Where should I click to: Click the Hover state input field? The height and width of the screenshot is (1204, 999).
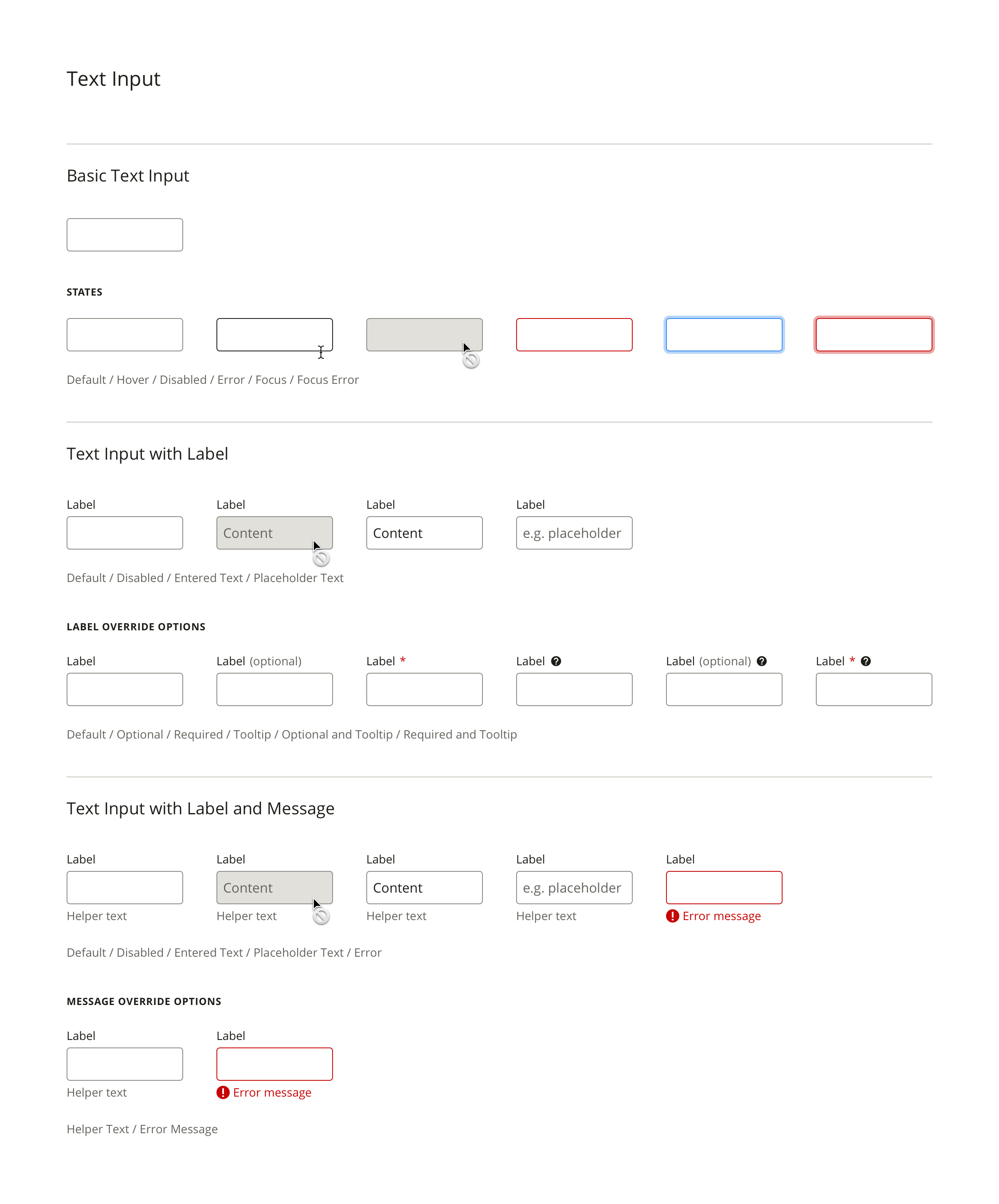(275, 335)
